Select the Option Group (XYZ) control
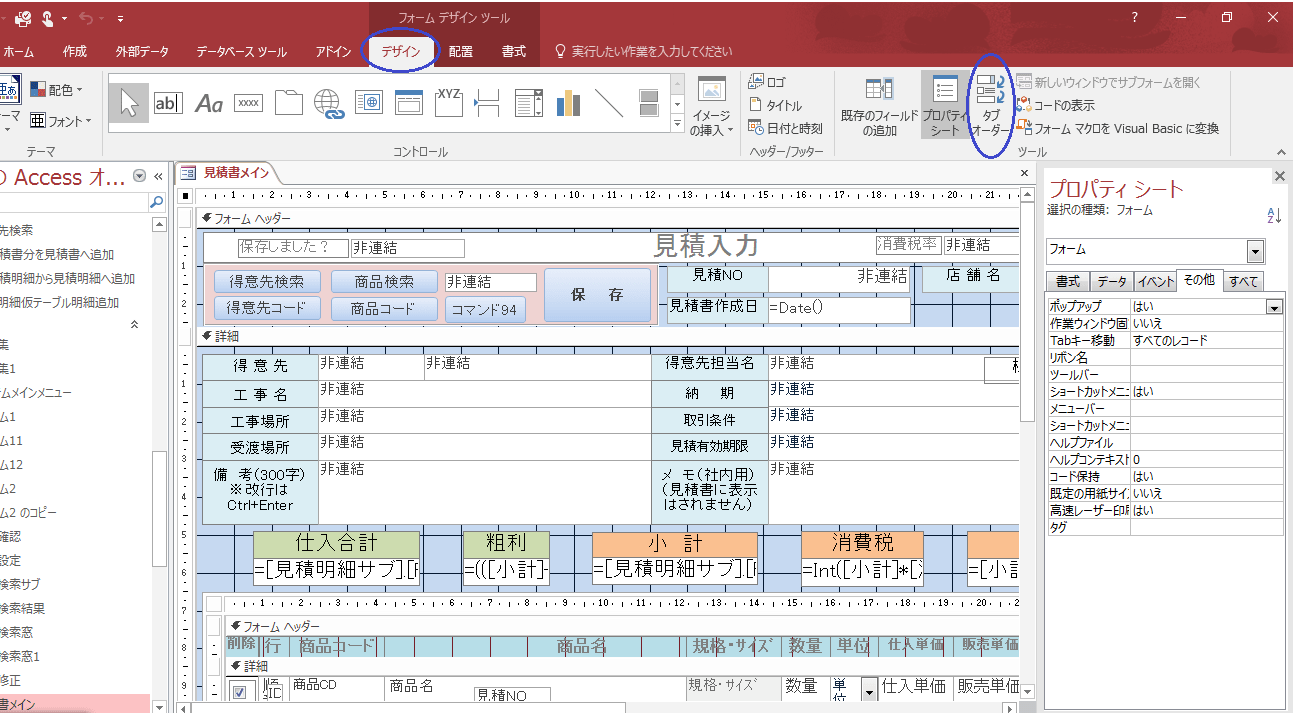 448,103
